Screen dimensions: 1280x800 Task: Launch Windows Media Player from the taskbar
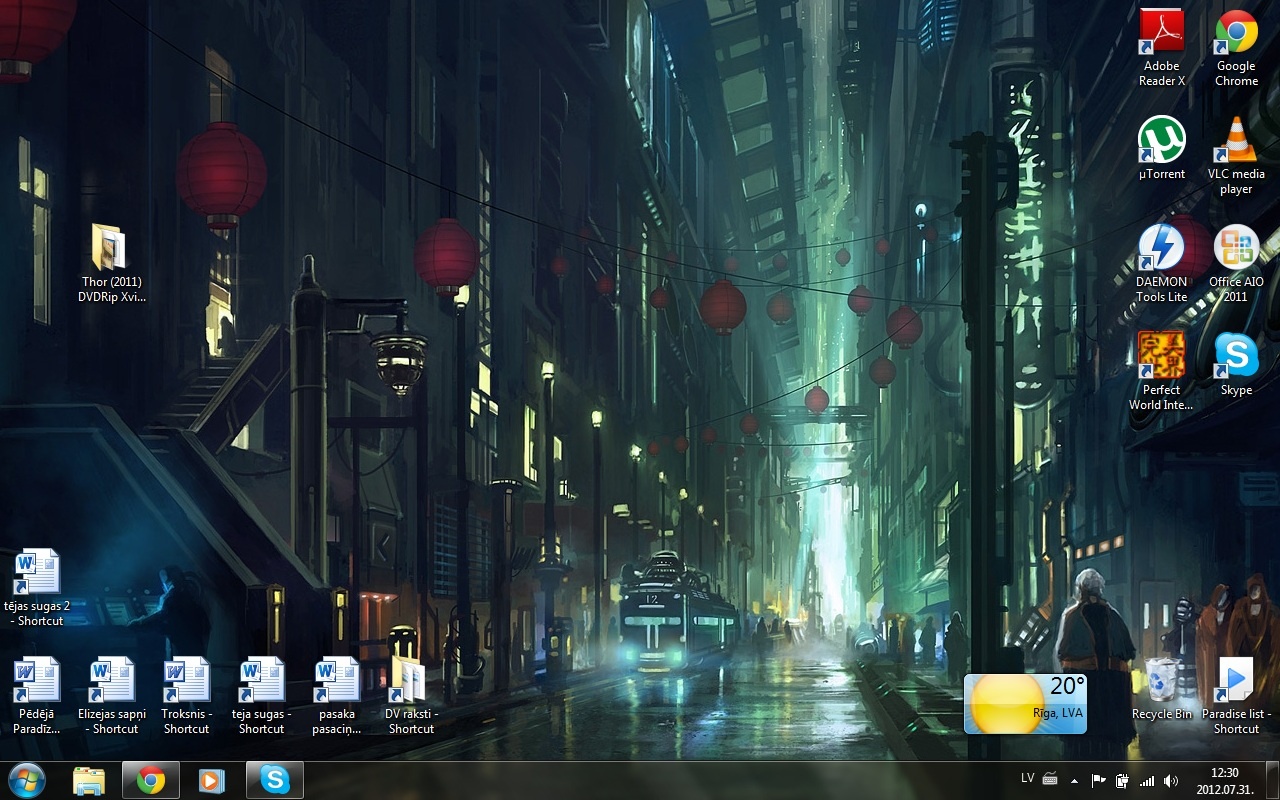pyautogui.click(x=212, y=780)
